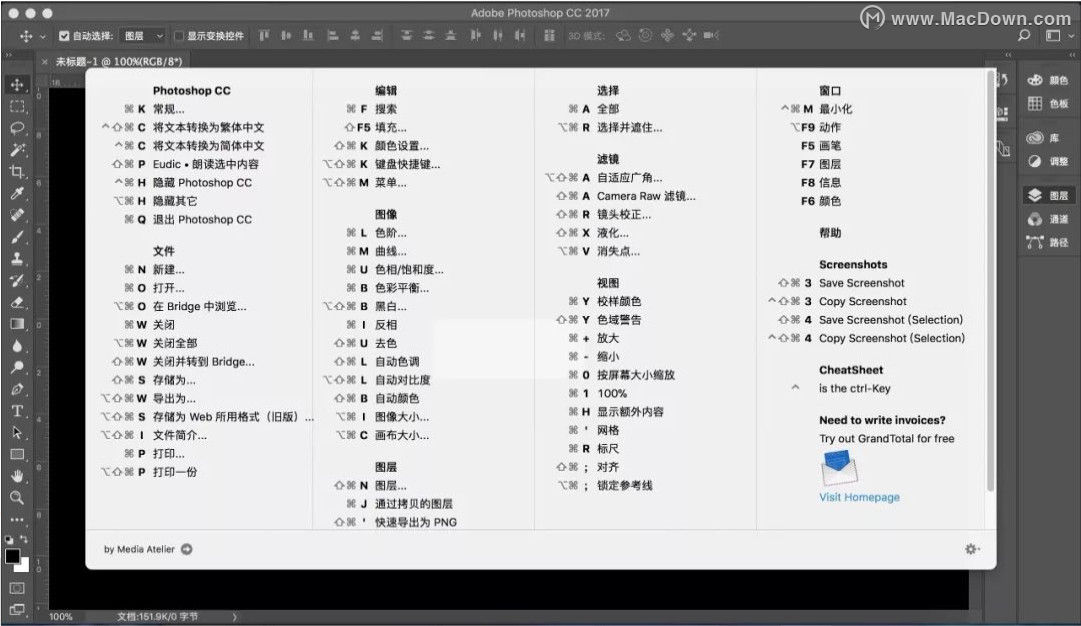Select the Eraser tool
Viewport: 1081px width, 626px height.
17,302
